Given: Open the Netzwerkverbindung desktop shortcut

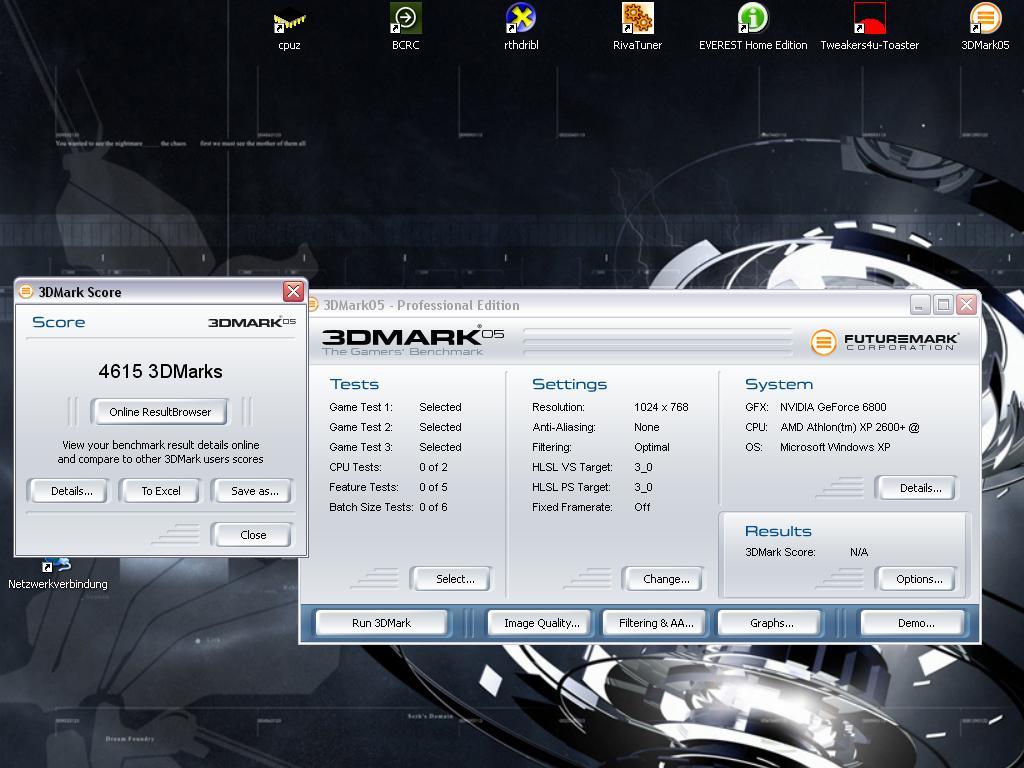Looking at the screenshot, I should tap(57, 575).
